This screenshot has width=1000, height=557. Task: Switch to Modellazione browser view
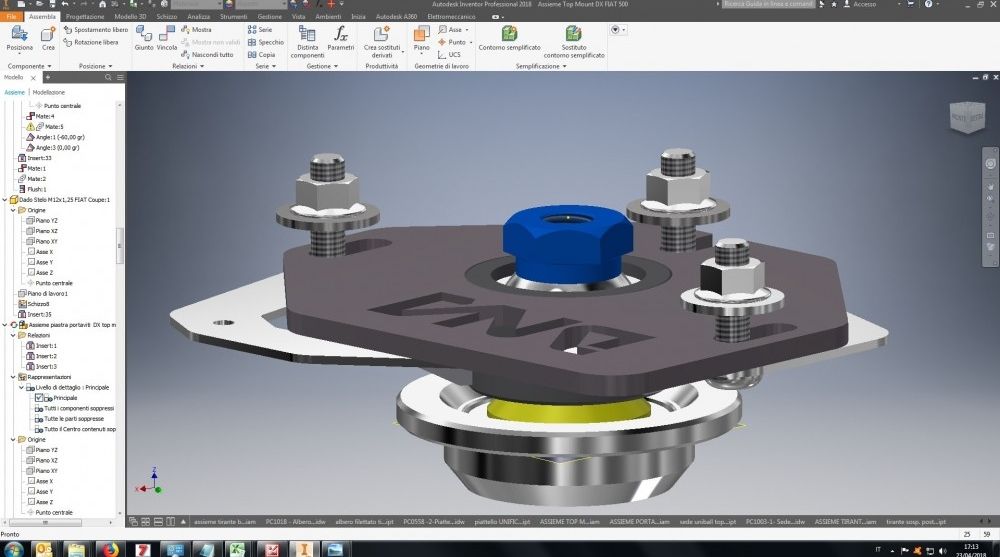pyautogui.click(x=48, y=93)
